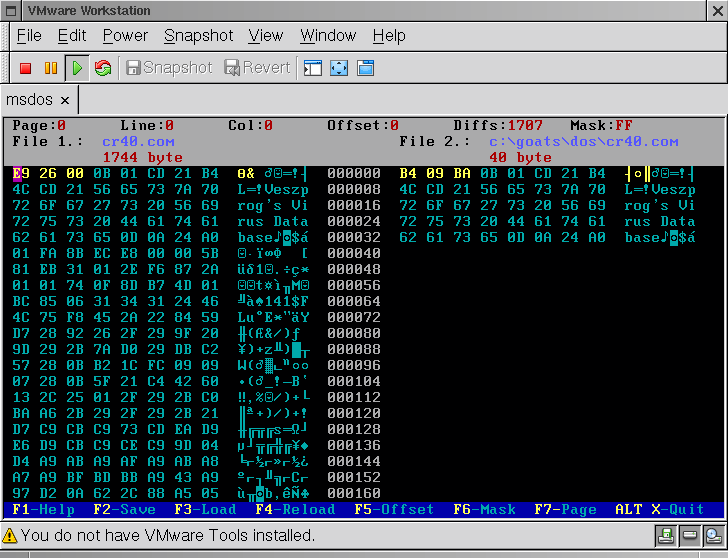Open the File menu
This screenshot has width=728, height=558.
click(29, 36)
